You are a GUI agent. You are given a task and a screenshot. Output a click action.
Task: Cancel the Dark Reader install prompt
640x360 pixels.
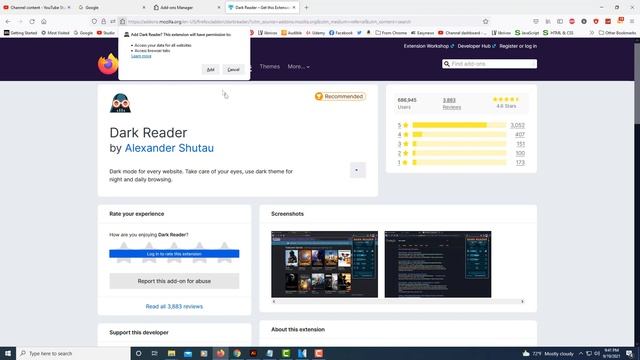click(233, 69)
